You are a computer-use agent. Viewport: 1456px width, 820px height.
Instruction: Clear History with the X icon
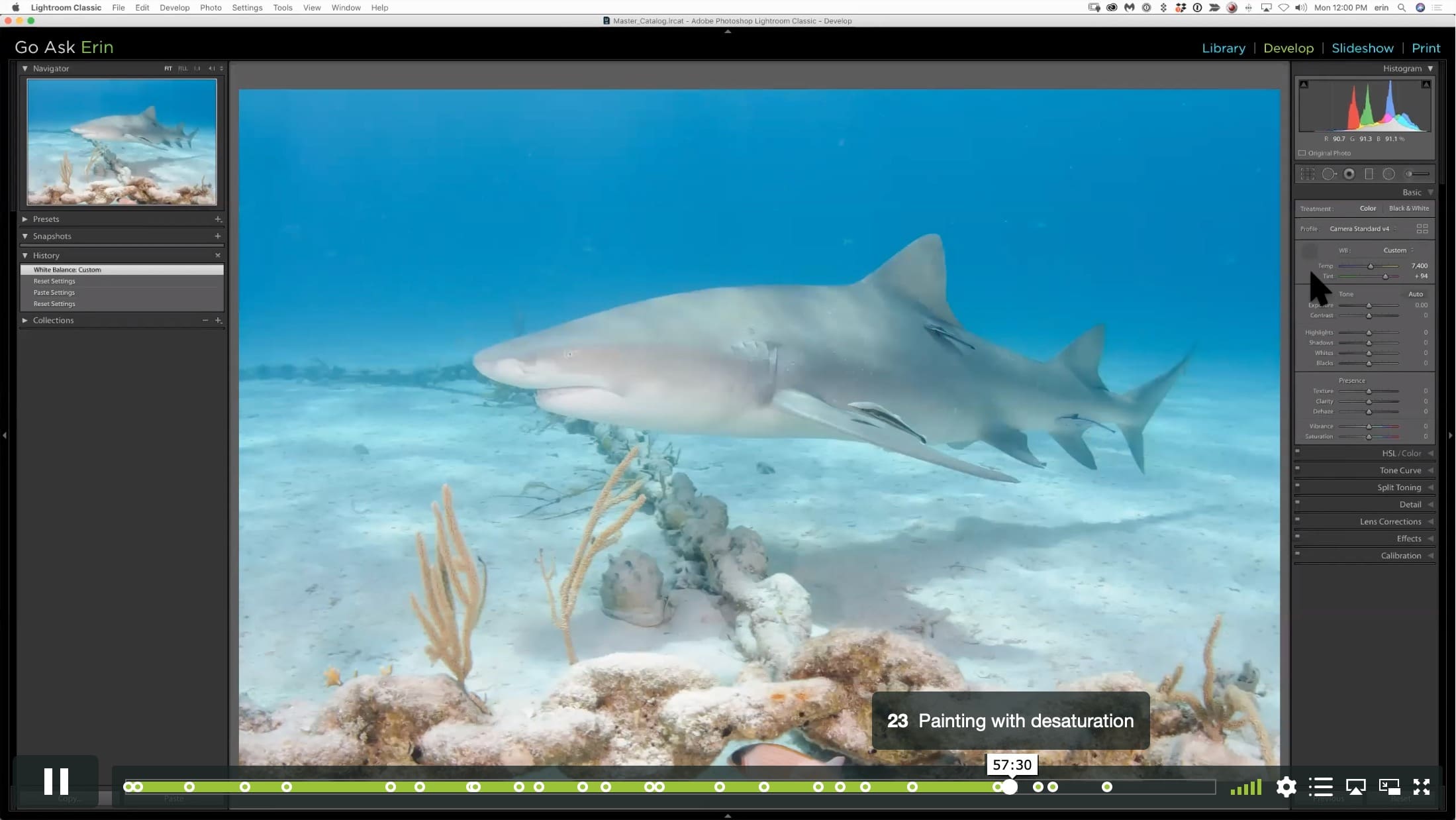pyautogui.click(x=218, y=256)
